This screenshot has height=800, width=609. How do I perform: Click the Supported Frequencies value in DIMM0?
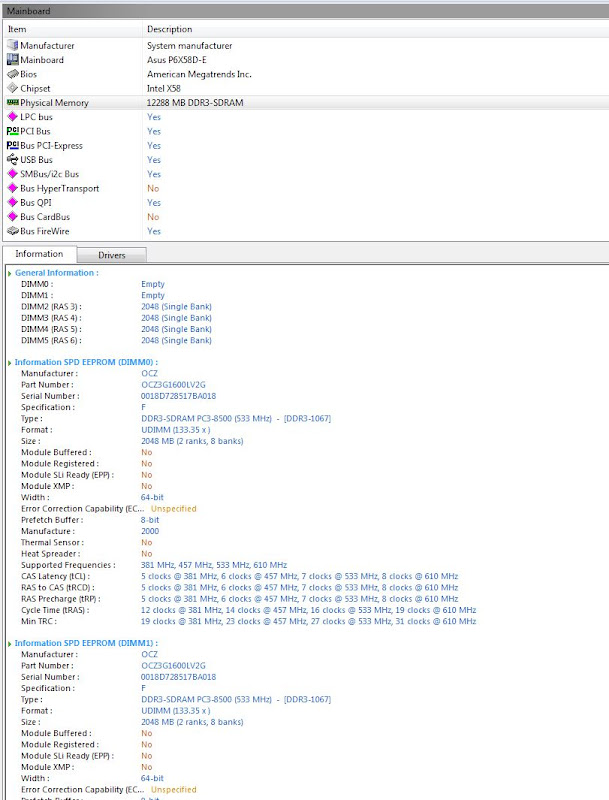[x=214, y=565]
